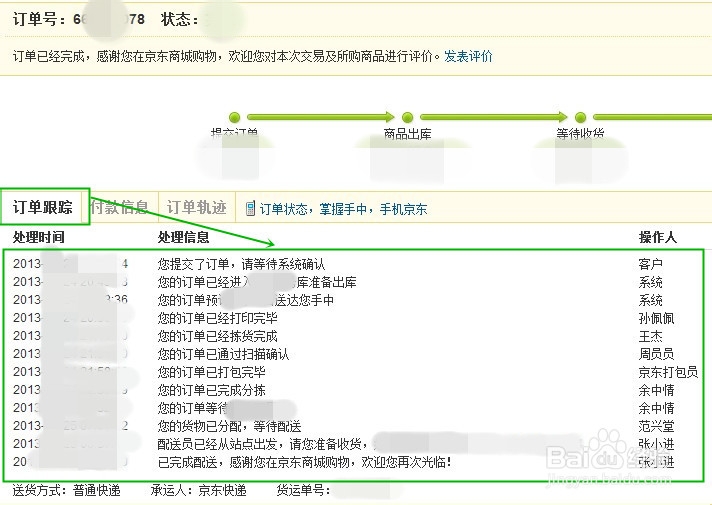Open the 发表评价 review link
The height and width of the screenshot is (505, 712).
coord(468,56)
